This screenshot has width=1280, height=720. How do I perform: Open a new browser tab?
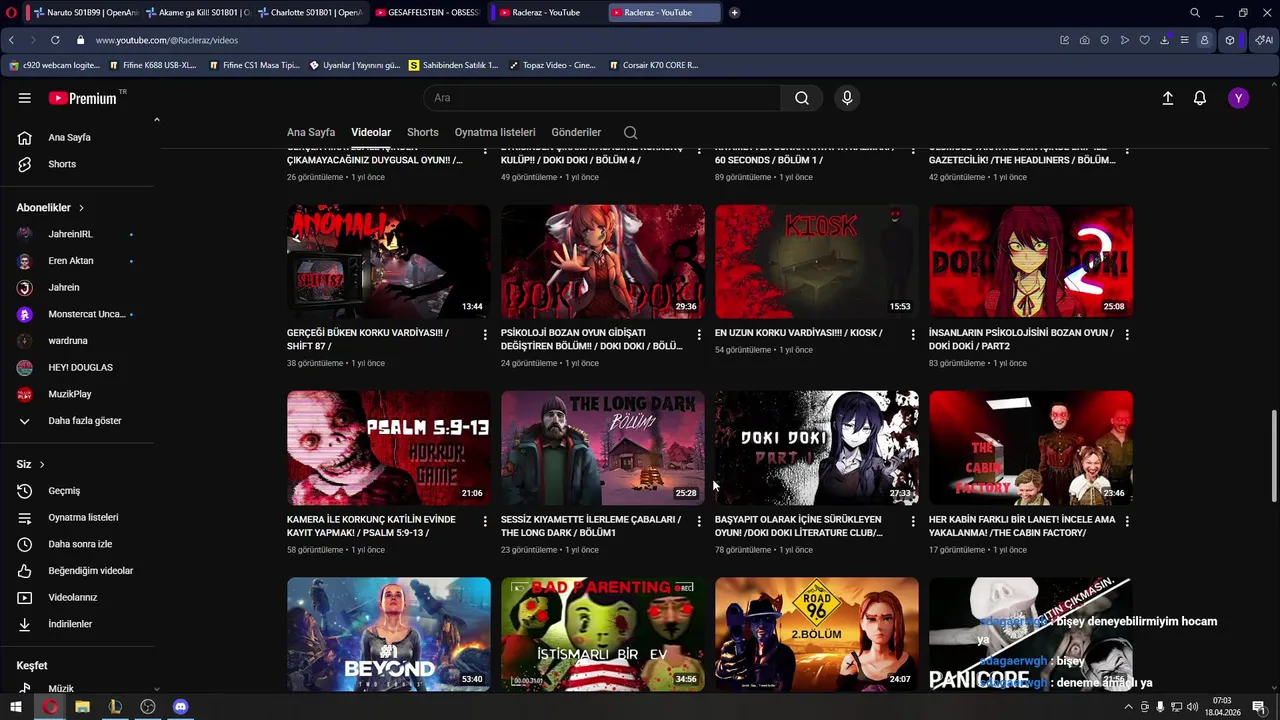coord(734,13)
